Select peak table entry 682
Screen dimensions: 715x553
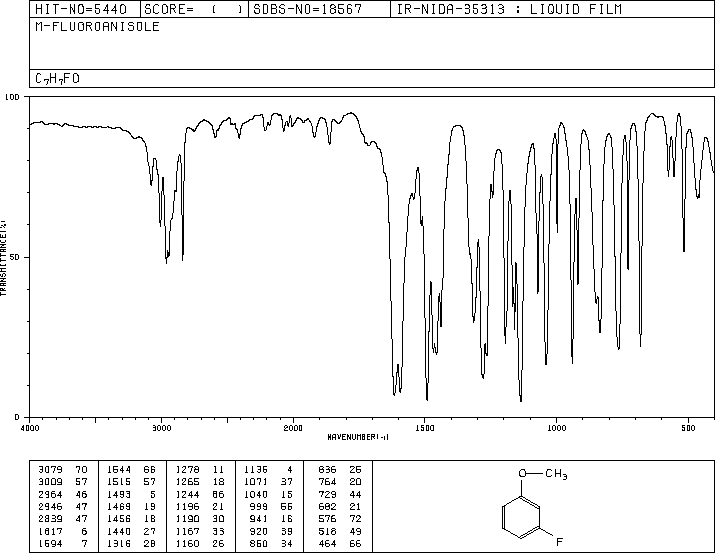340,506
